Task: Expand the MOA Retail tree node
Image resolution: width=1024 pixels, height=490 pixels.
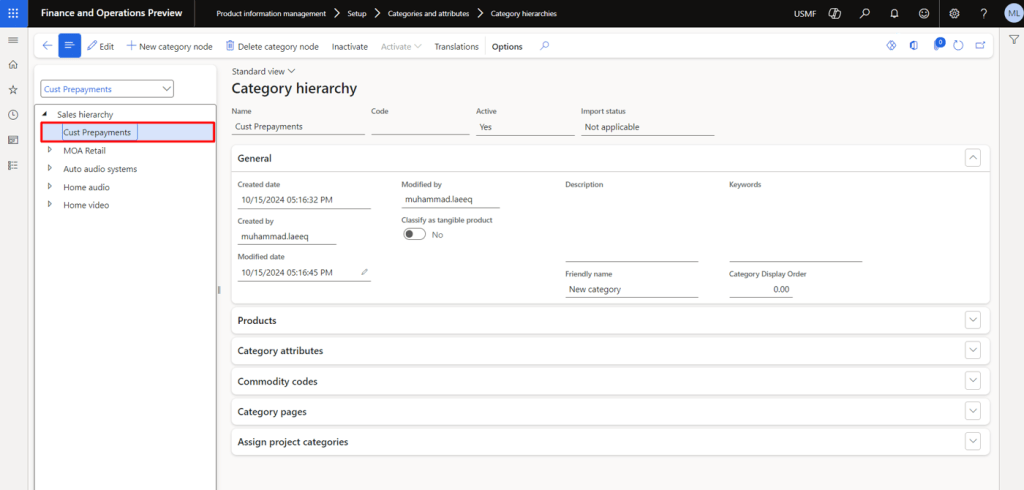Action: (50, 151)
